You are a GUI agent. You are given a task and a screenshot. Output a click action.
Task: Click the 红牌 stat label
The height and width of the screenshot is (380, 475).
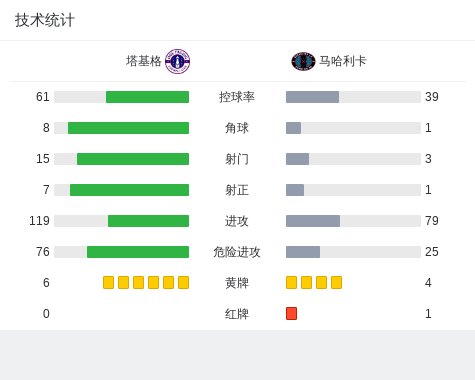pyautogui.click(x=237, y=314)
